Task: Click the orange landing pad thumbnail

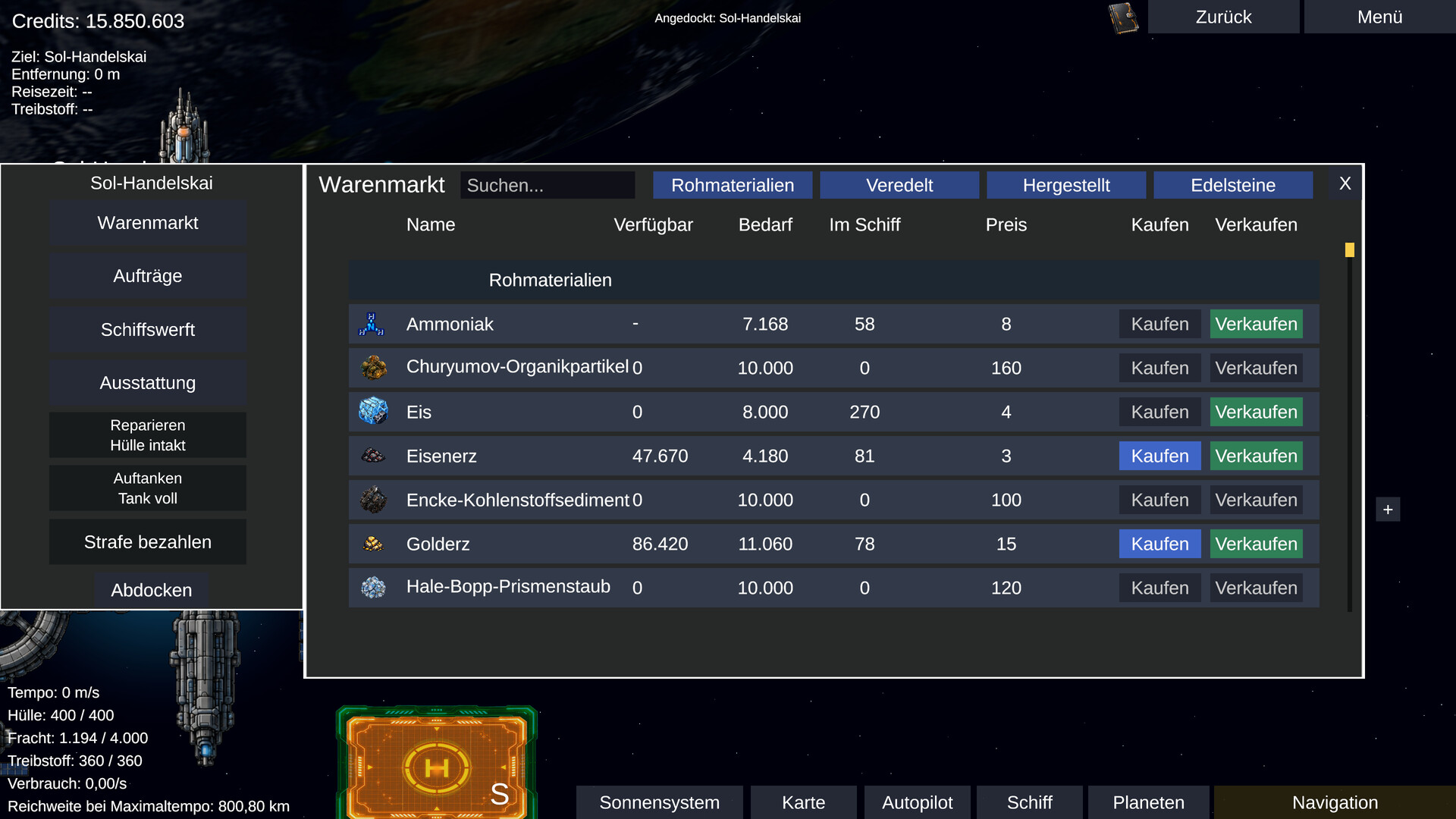Action: coord(437,764)
